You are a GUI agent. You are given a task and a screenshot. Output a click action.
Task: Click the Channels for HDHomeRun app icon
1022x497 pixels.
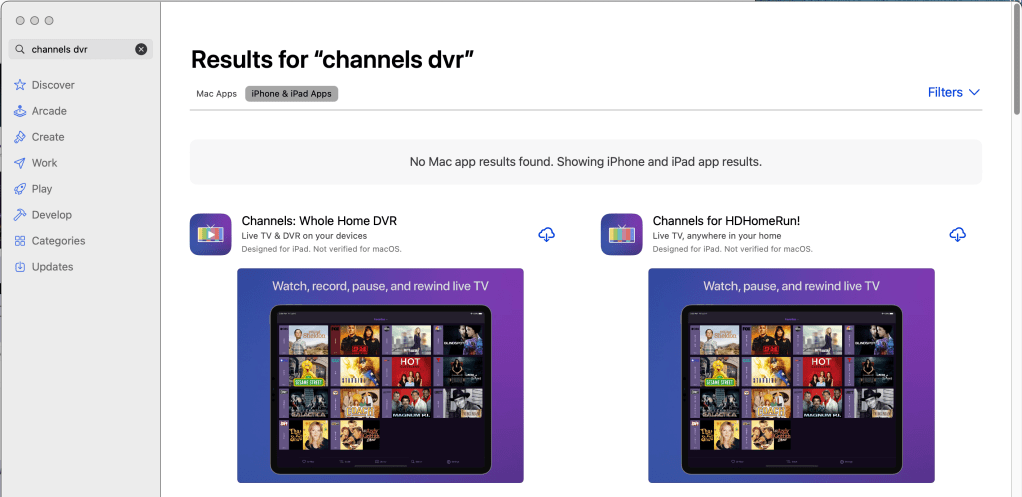(x=622, y=235)
